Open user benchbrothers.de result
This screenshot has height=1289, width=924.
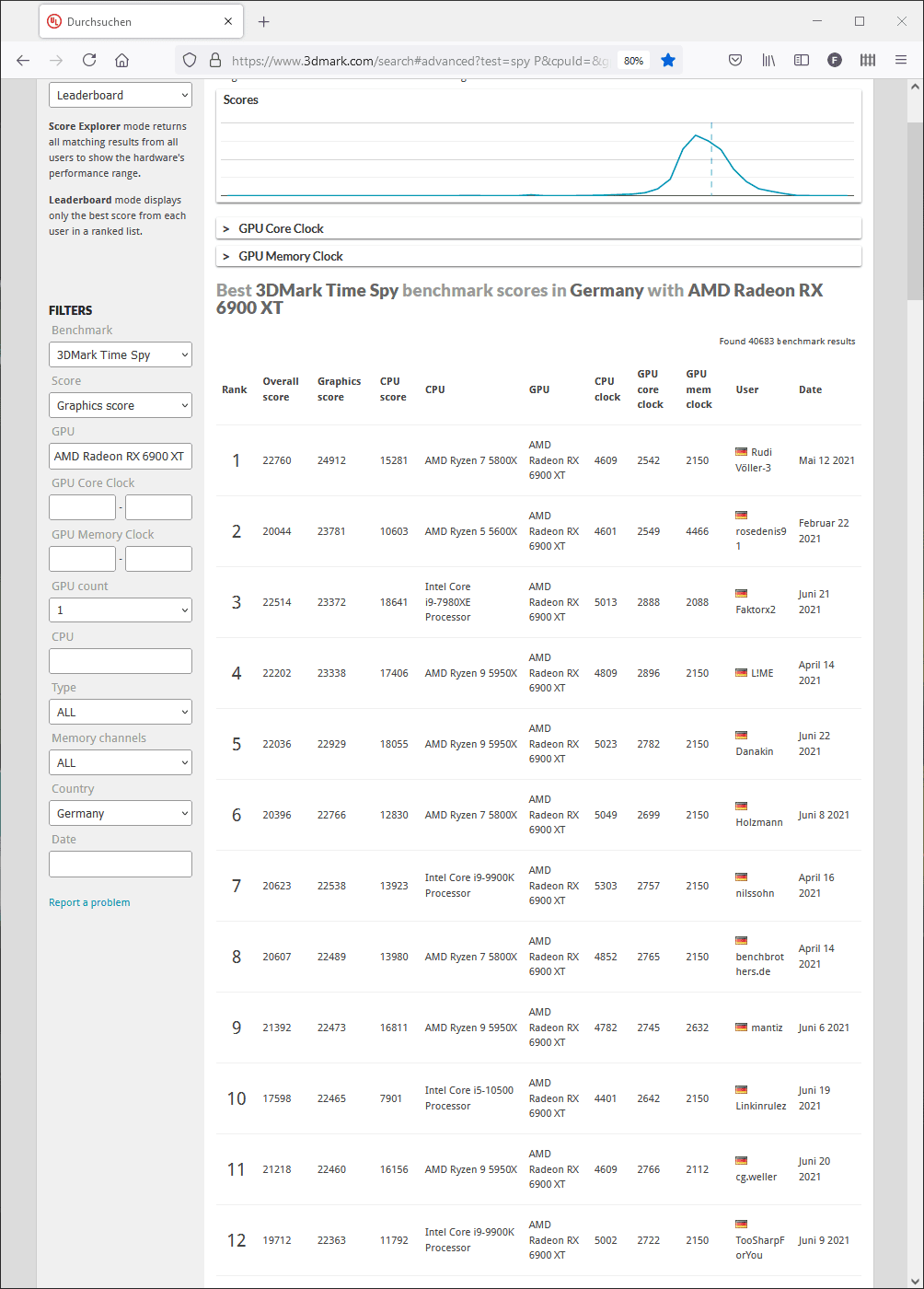(760, 964)
